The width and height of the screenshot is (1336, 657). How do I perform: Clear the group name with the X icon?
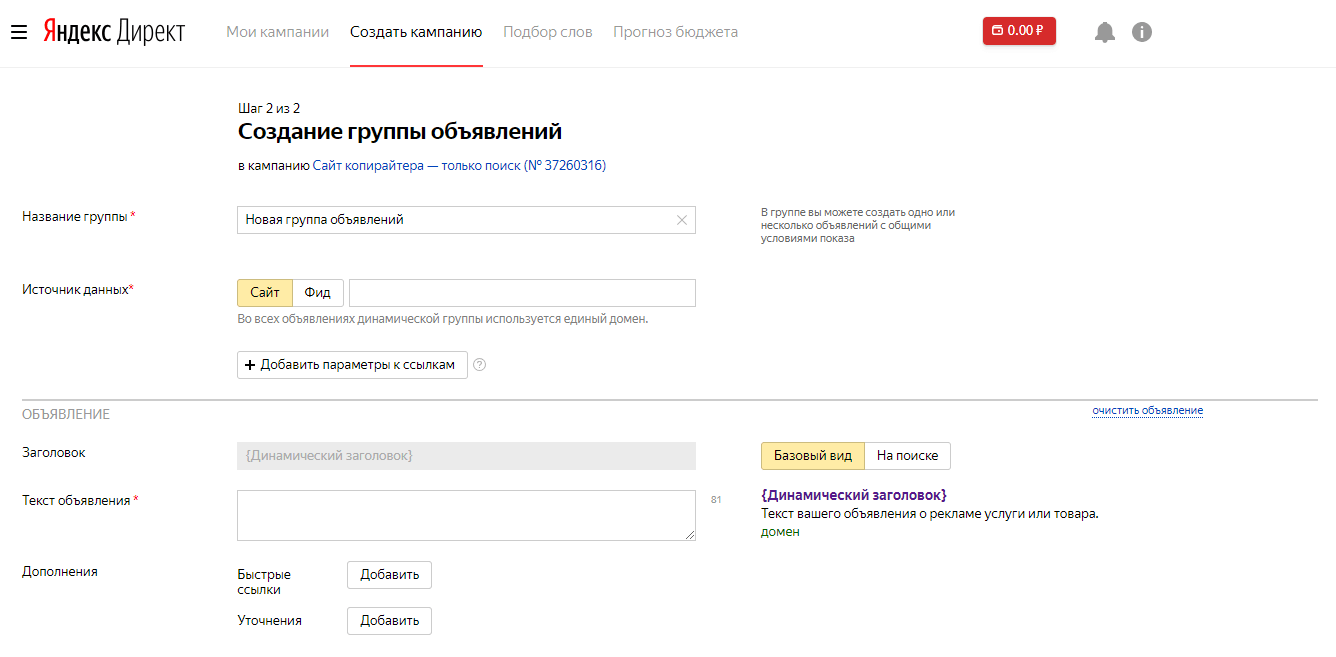(x=681, y=220)
